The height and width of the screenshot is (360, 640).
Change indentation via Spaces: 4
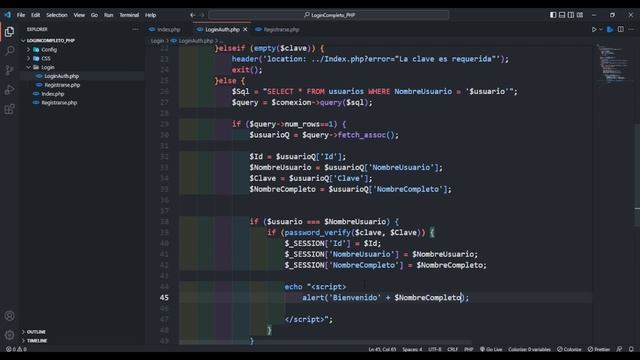click(x=412, y=349)
